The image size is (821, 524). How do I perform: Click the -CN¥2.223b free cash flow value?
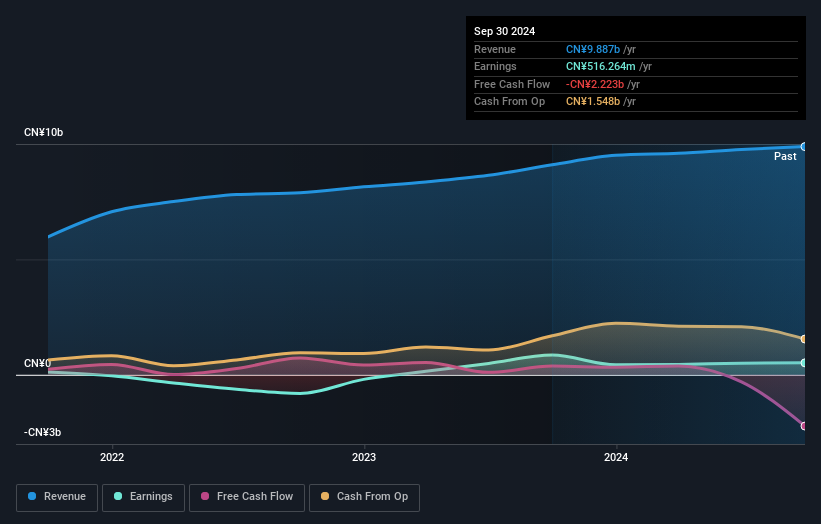click(x=595, y=84)
